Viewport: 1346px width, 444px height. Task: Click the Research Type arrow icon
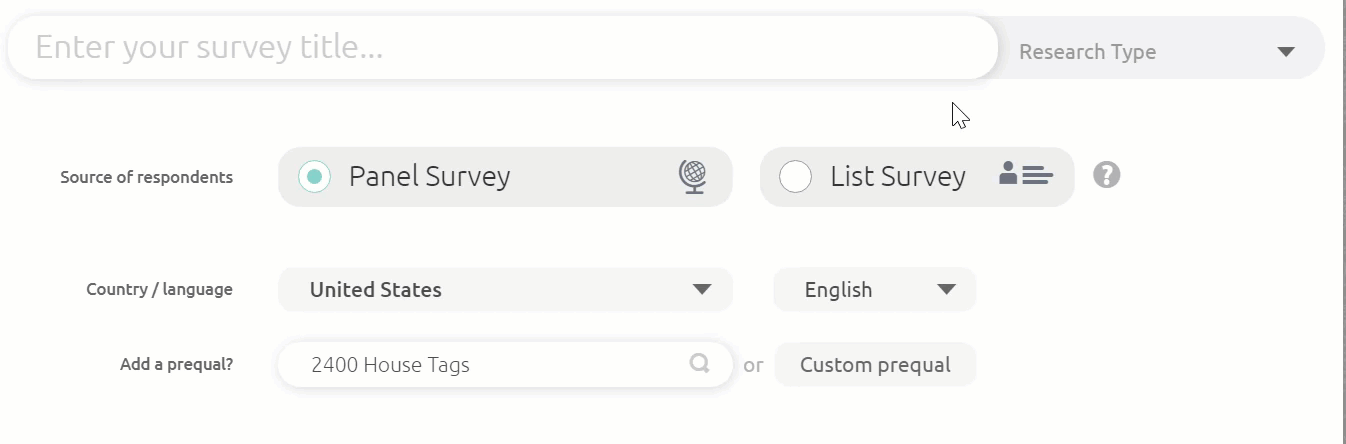coord(1286,52)
